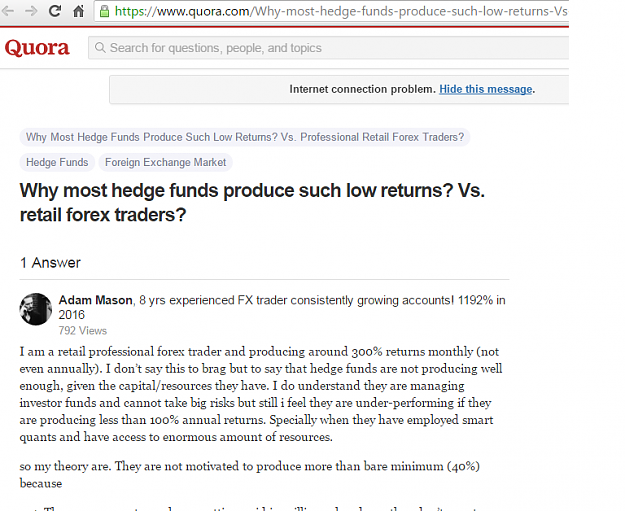Click the answer paragraph starting 'I am a retail'

(x=261, y=394)
